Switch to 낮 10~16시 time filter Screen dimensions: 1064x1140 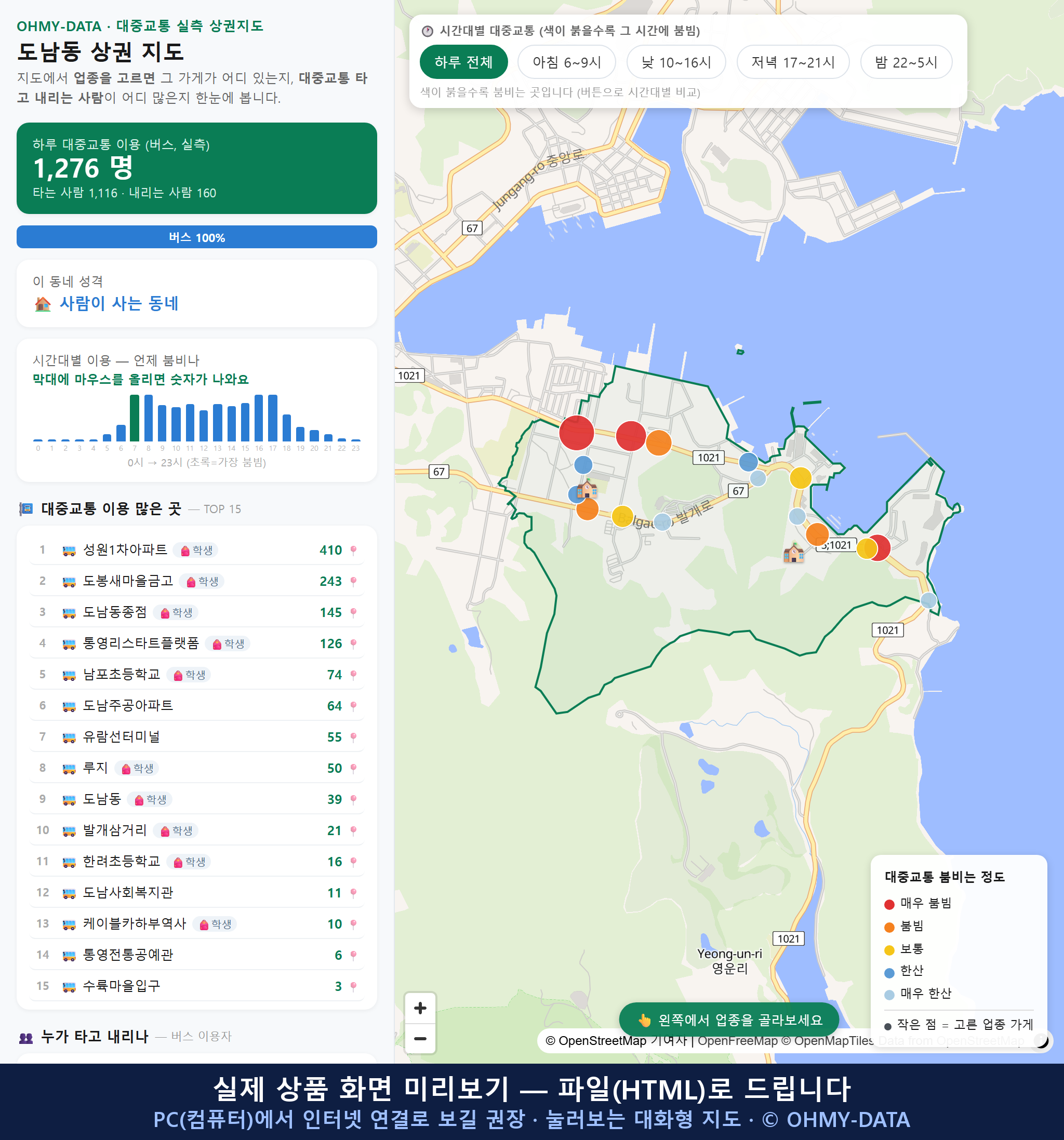(x=676, y=62)
